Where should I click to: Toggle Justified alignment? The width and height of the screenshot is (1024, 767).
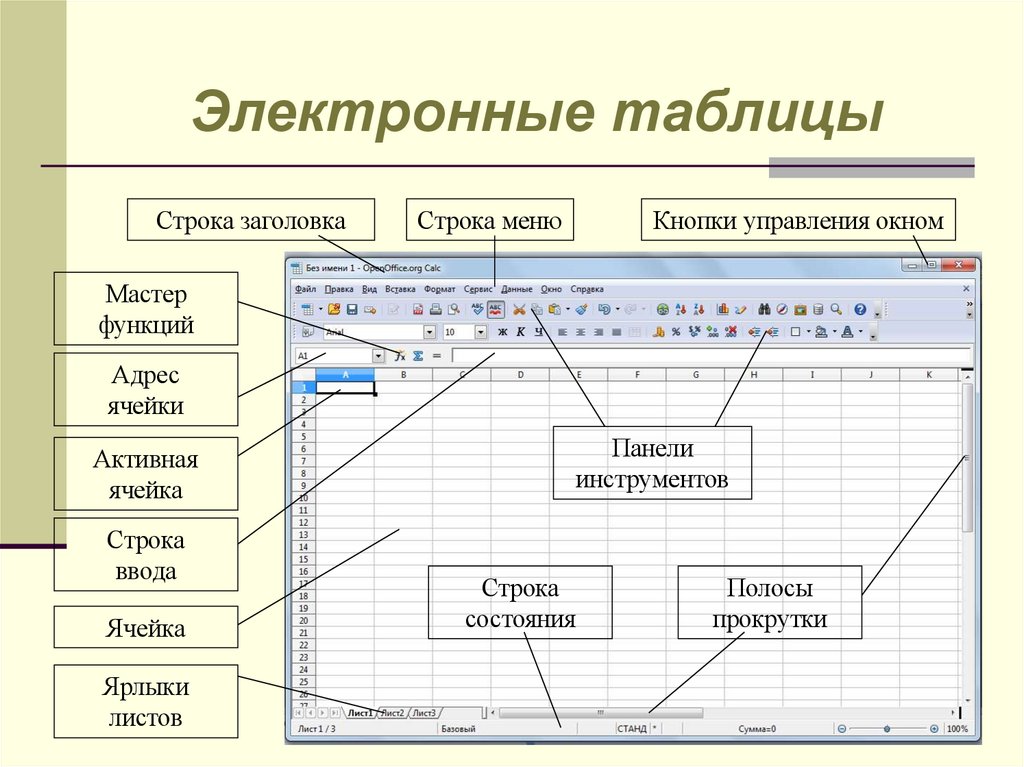[616, 332]
